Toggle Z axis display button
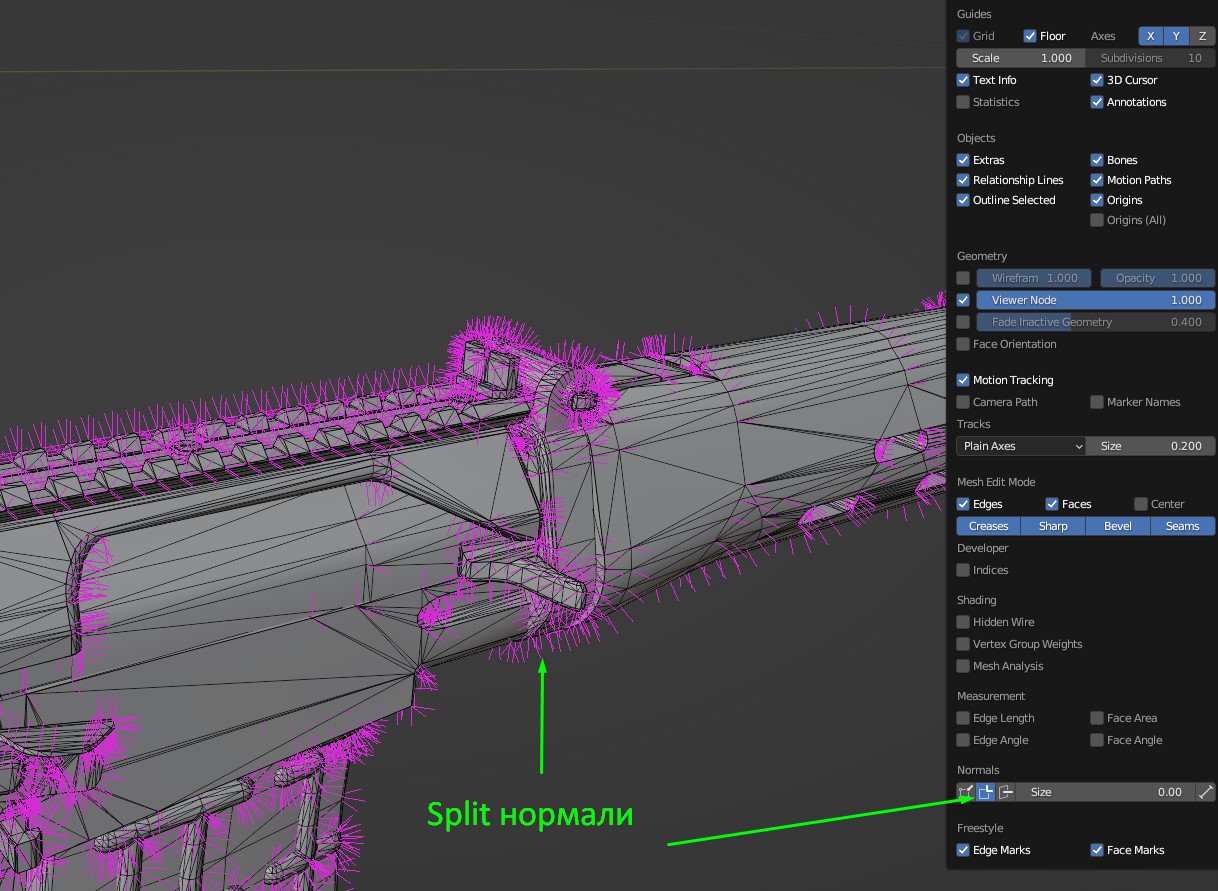The image size is (1218, 891). point(1203,36)
